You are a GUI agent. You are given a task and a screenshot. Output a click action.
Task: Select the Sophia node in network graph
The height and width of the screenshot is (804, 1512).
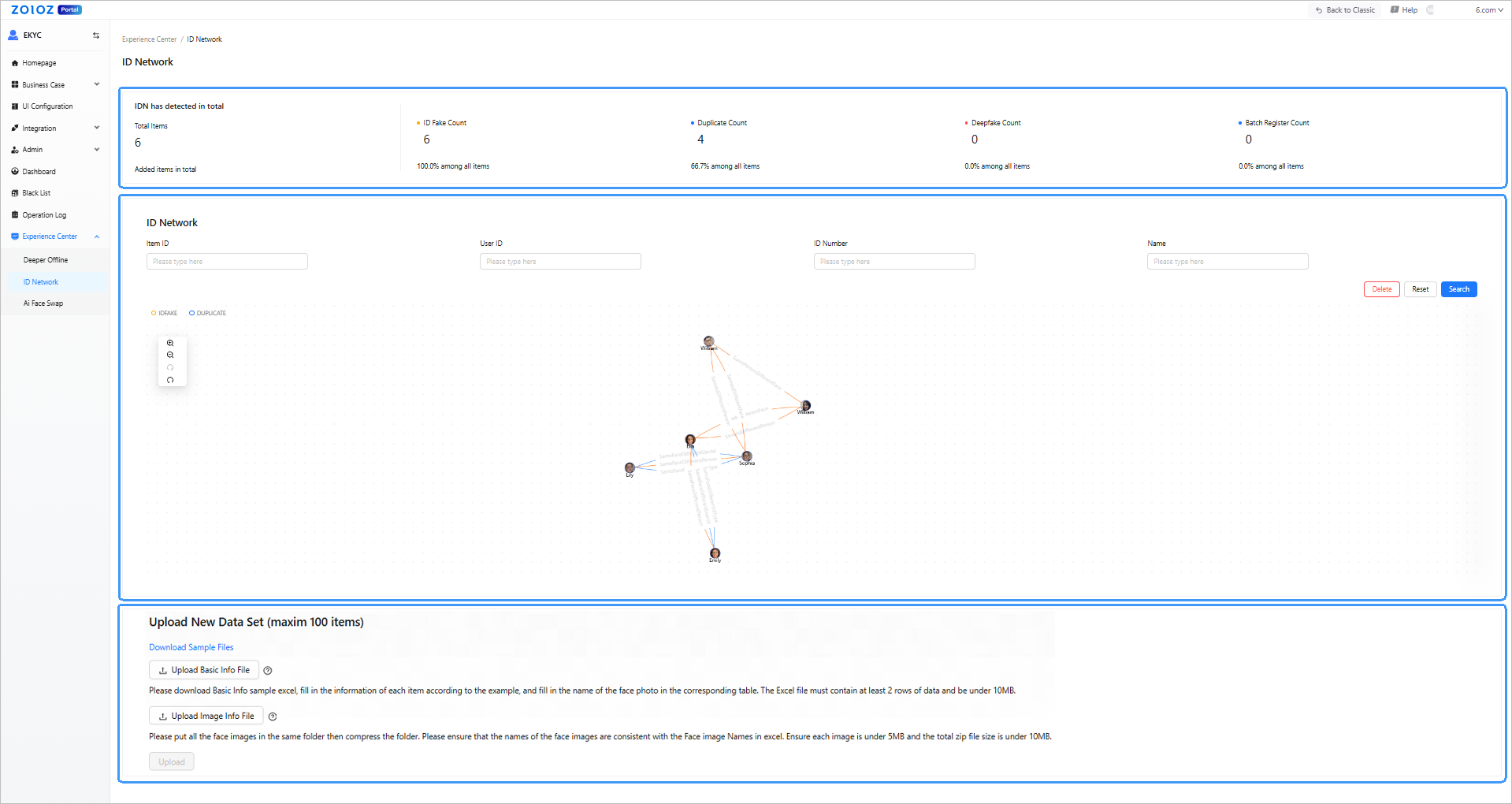tap(747, 456)
